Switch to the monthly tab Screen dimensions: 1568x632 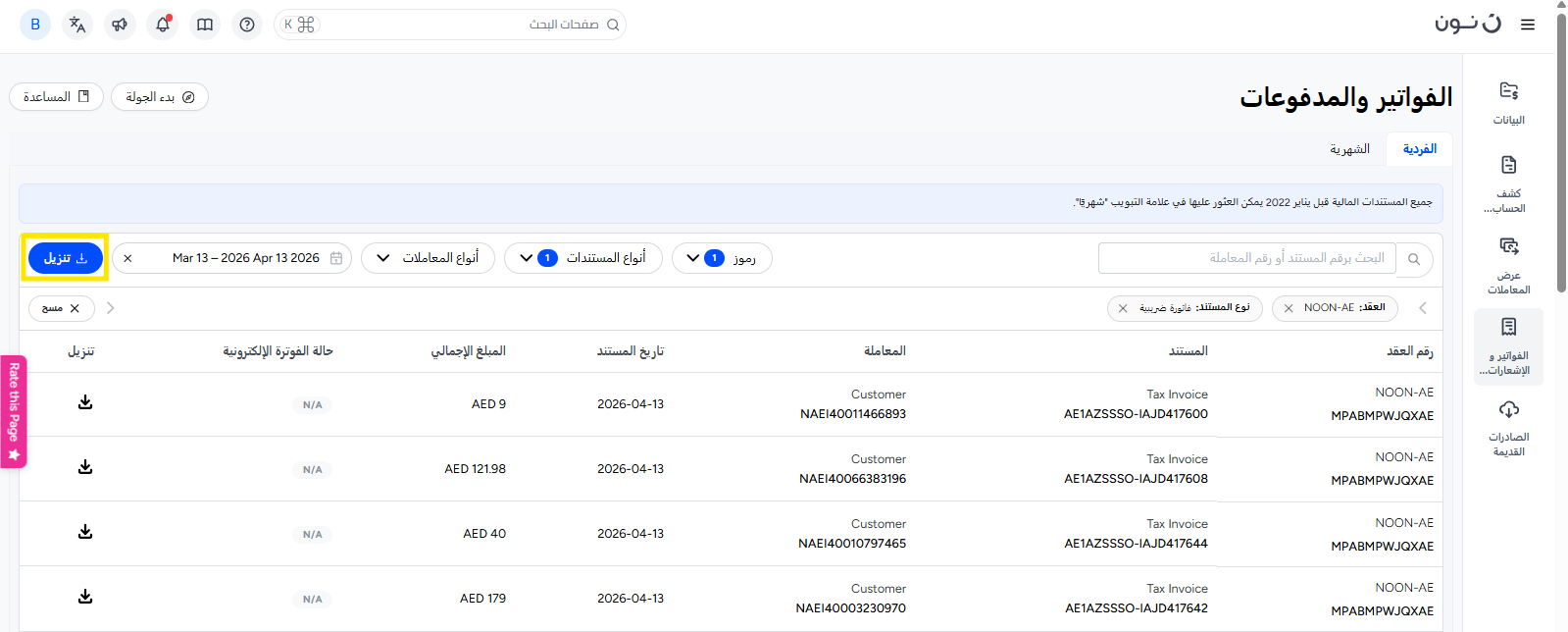1349,149
